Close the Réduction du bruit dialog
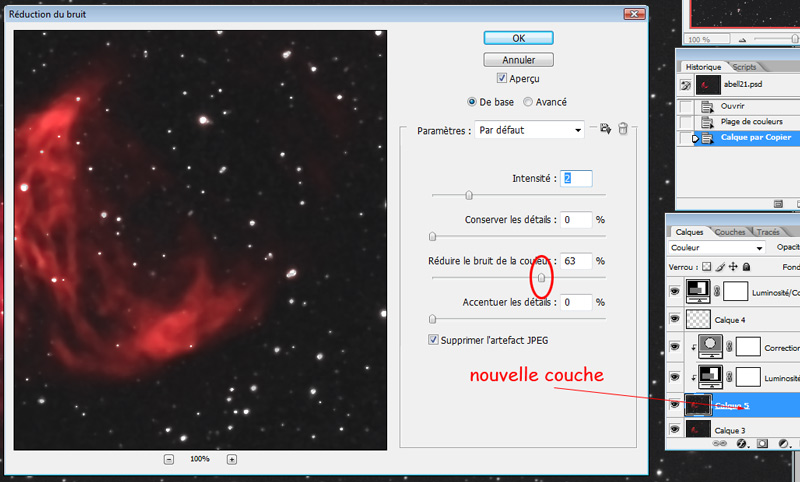The width and height of the screenshot is (800, 482). [634, 14]
